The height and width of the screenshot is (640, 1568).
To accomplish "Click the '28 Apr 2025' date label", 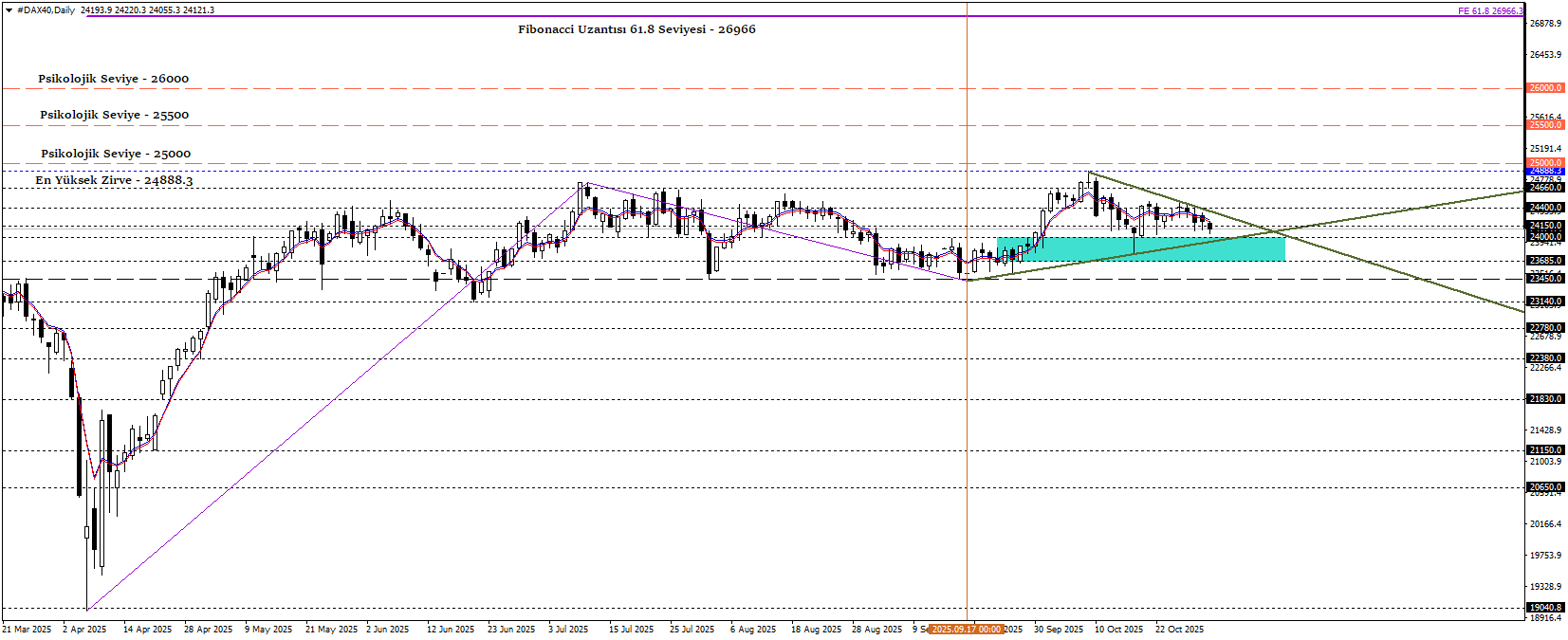I will [x=209, y=630].
